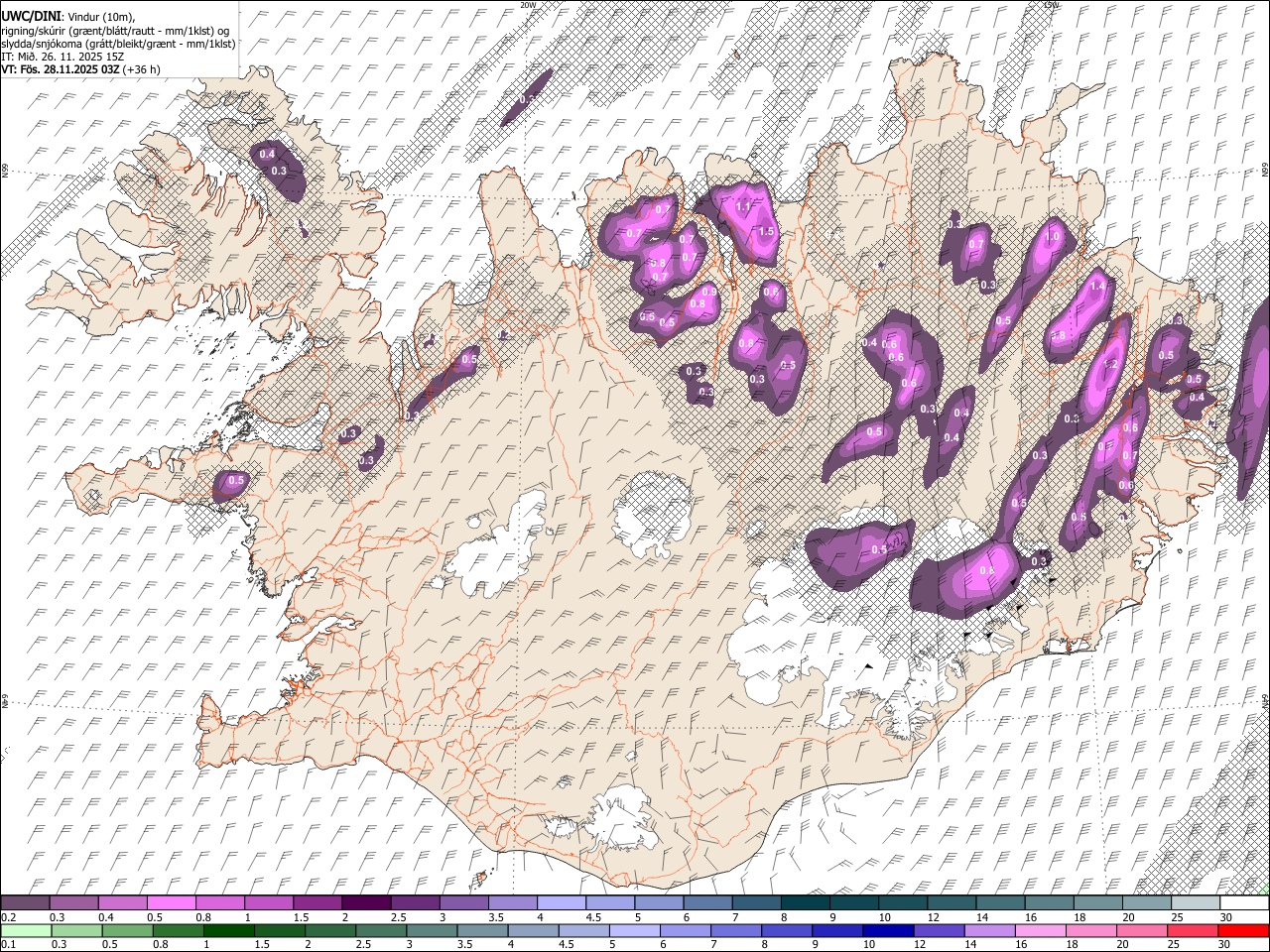Image resolution: width=1270 pixels, height=952 pixels.
Task: Click the 1.4 snowfall value on map
Action: pyautogui.click(x=1097, y=286)
